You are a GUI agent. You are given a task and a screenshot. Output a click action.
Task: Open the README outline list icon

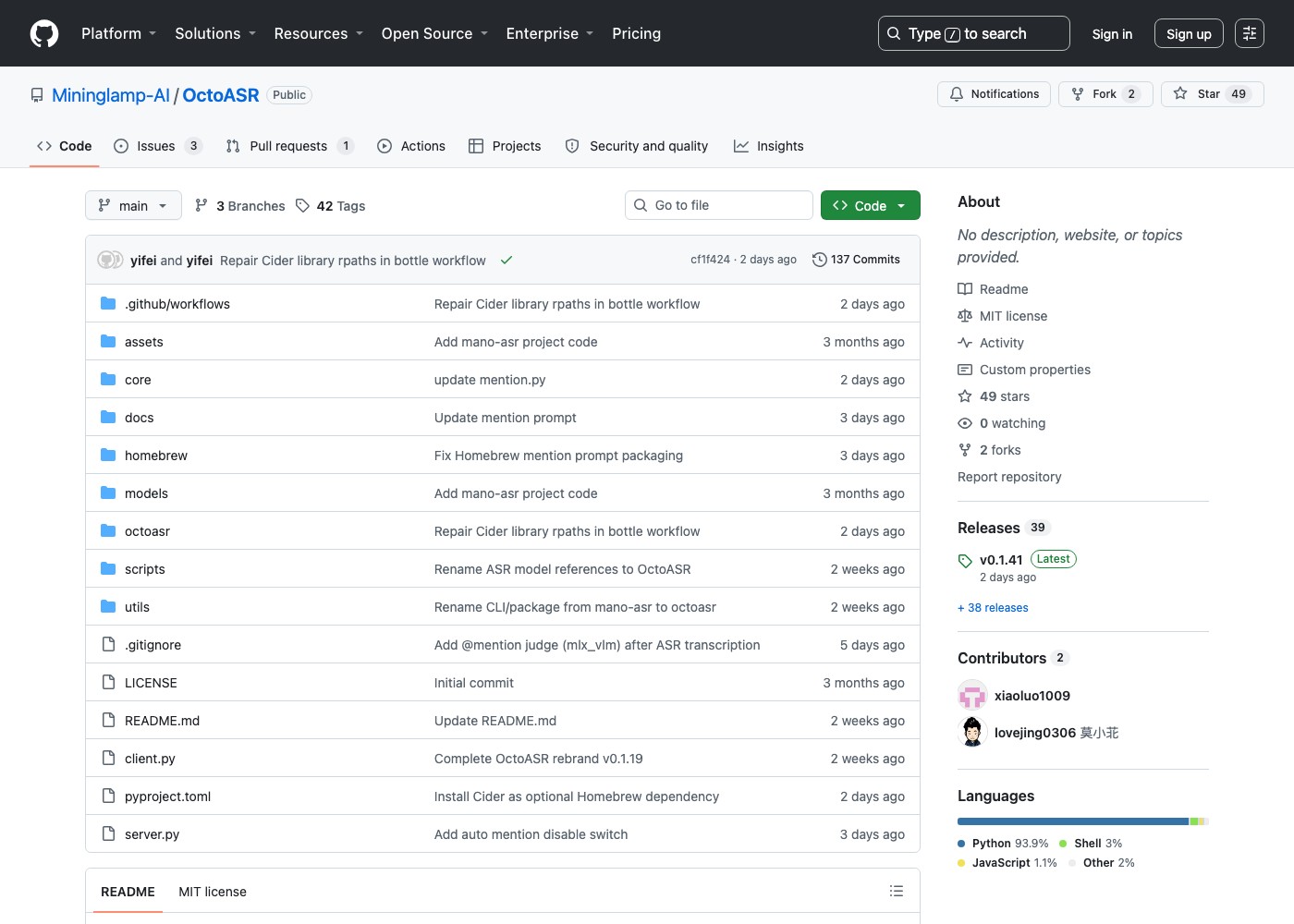[x=897, y=891]
